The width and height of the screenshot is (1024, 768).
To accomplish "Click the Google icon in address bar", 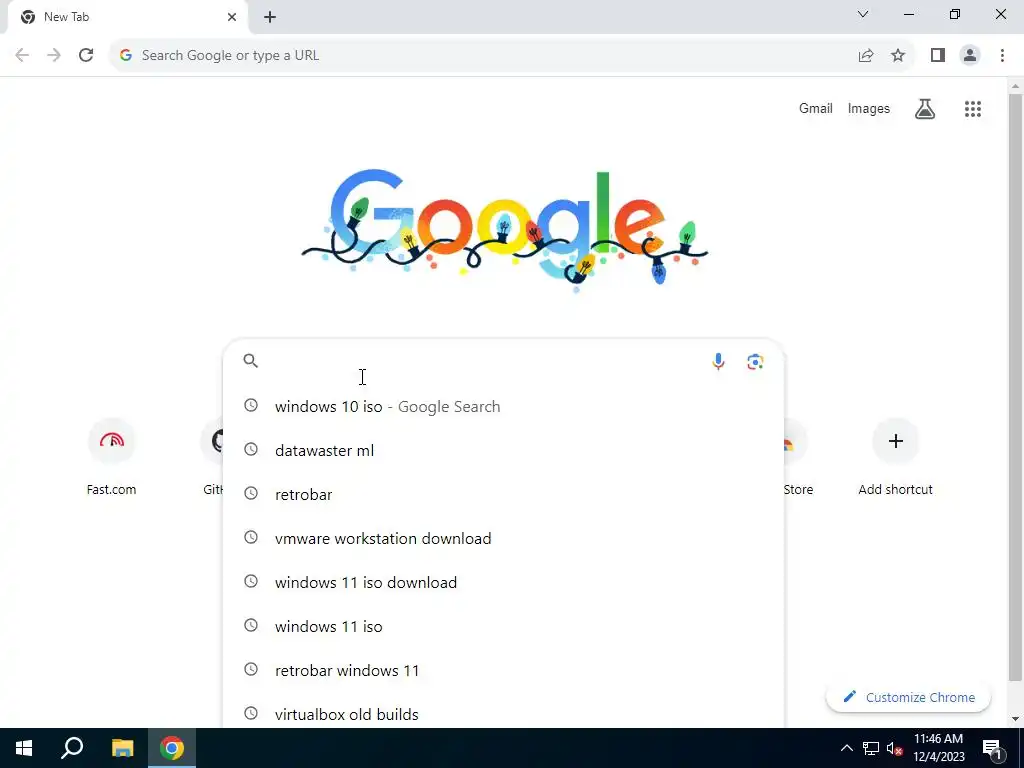I will (126, 56).
